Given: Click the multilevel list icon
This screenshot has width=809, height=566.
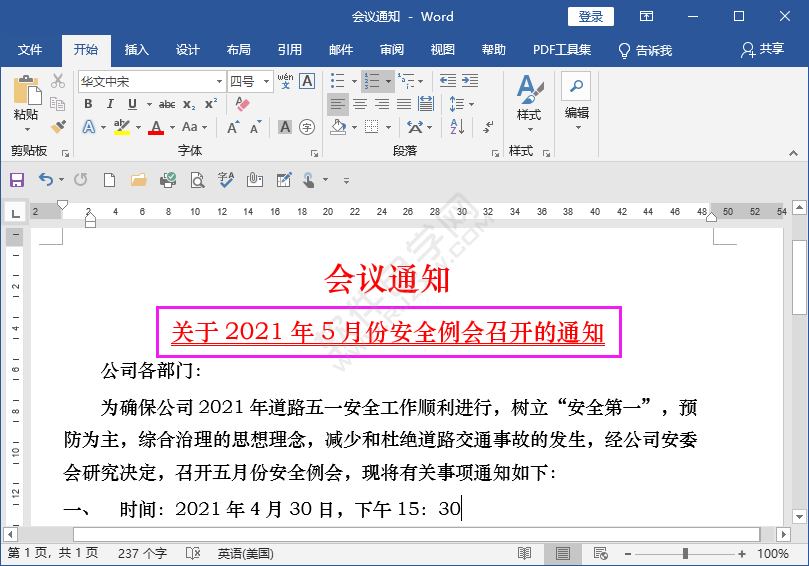Looking at the screenshot, I should (407, 80).
